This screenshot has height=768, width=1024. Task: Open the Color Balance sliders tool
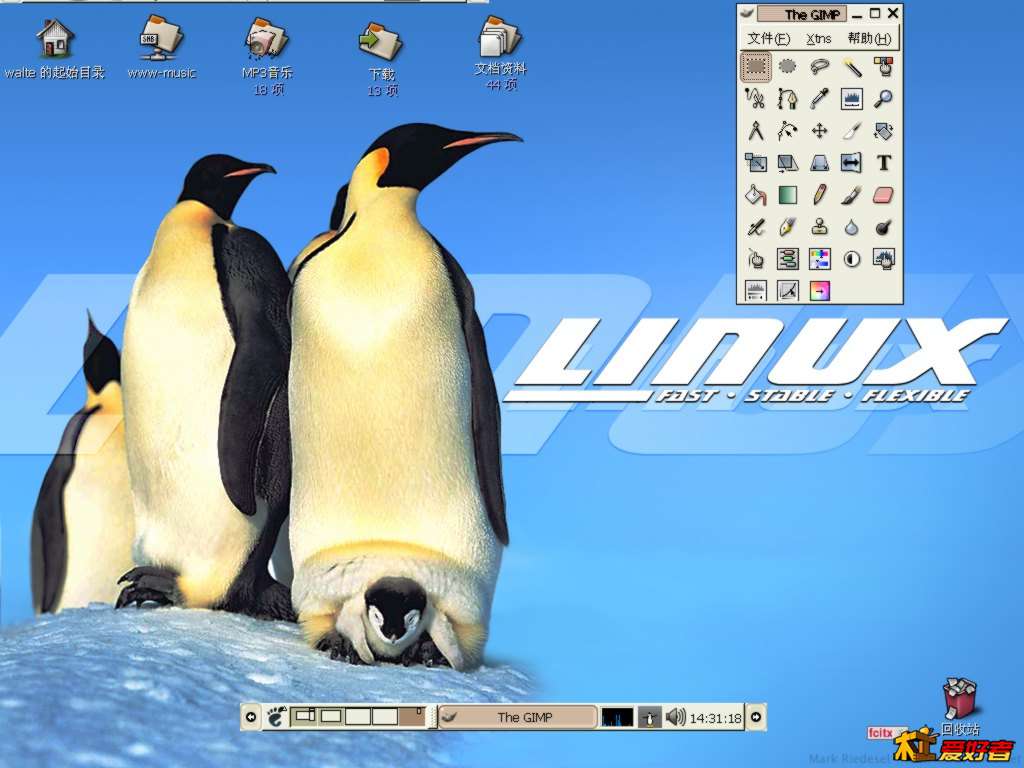788,259
